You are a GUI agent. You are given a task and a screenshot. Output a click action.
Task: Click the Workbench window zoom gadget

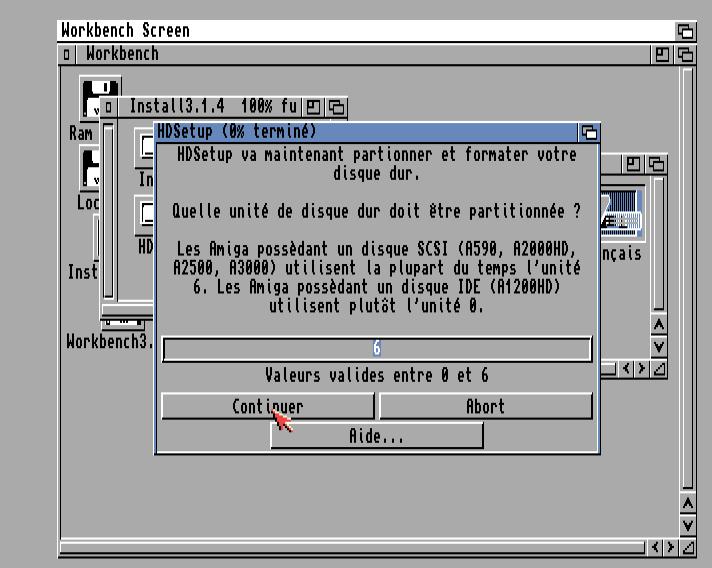pyautogui.click(x=663, y=54)
